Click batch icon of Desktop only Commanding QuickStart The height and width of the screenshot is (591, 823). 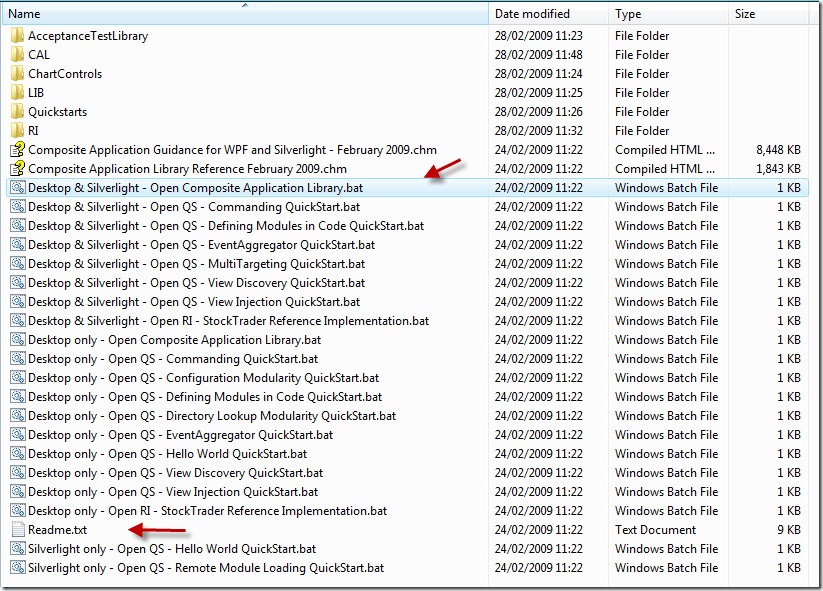pos(17,359)
